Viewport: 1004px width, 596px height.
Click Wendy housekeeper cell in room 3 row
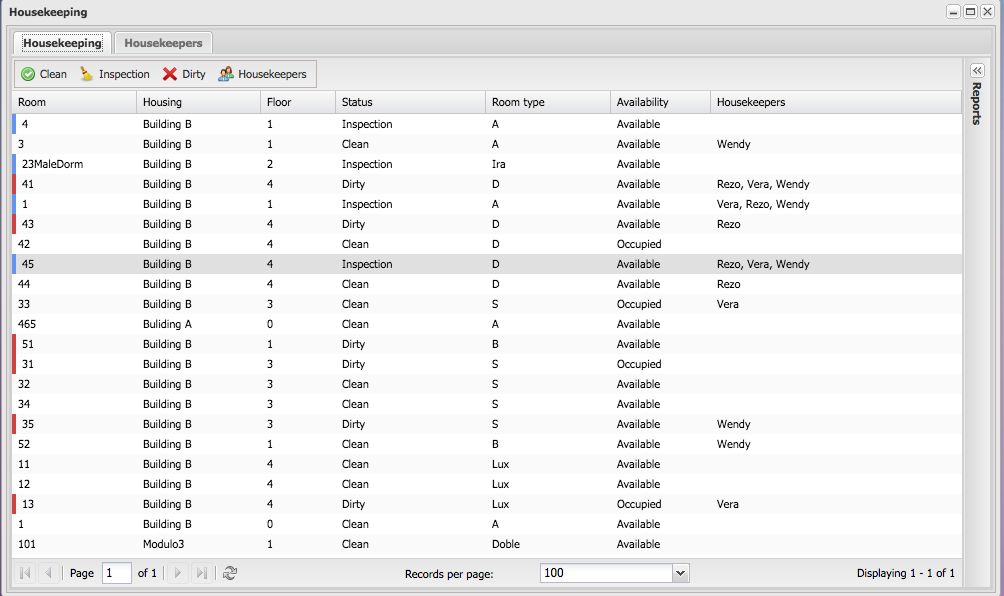pos(733,144)
